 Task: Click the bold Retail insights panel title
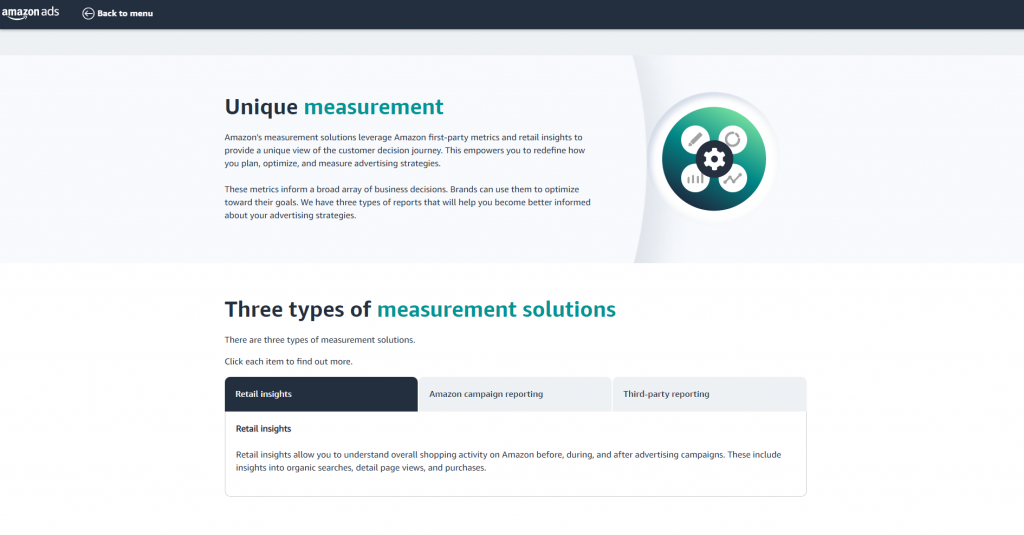point(263,429)
